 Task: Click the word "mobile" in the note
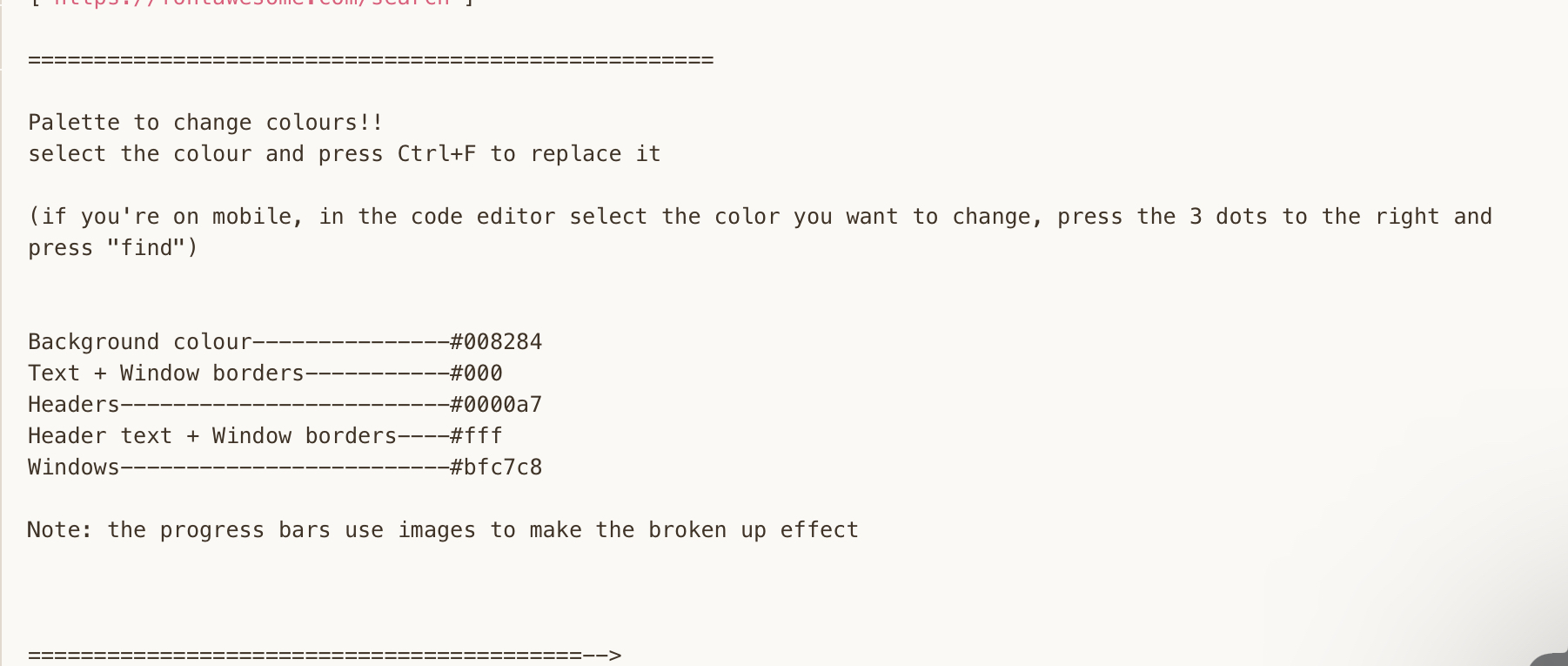click(251, 217)
